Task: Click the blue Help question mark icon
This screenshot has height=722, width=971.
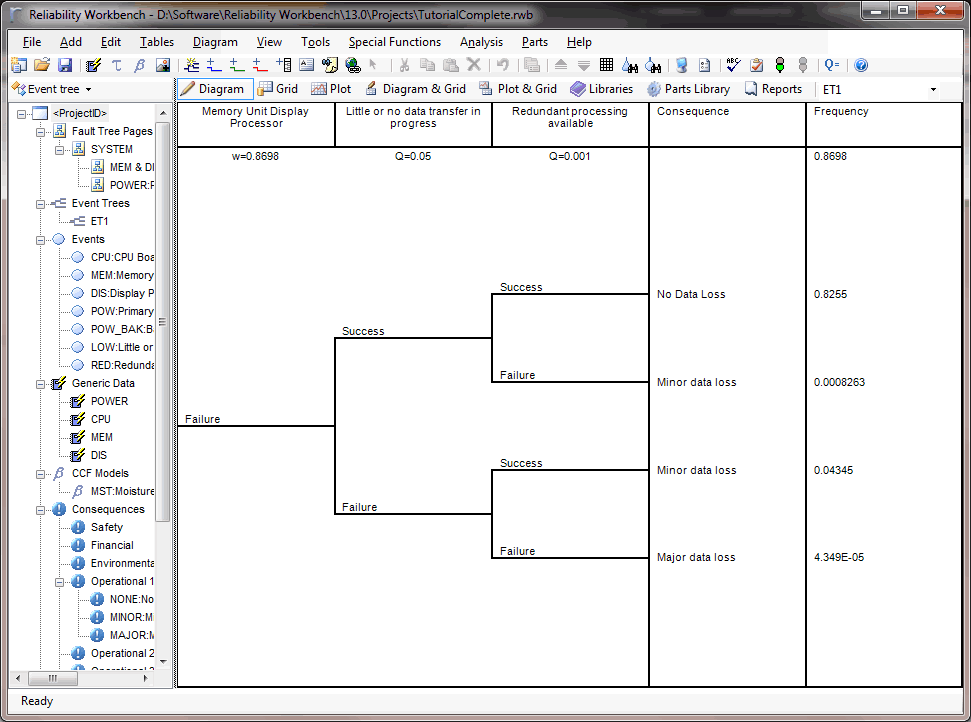Action: (x=861, y=65)
